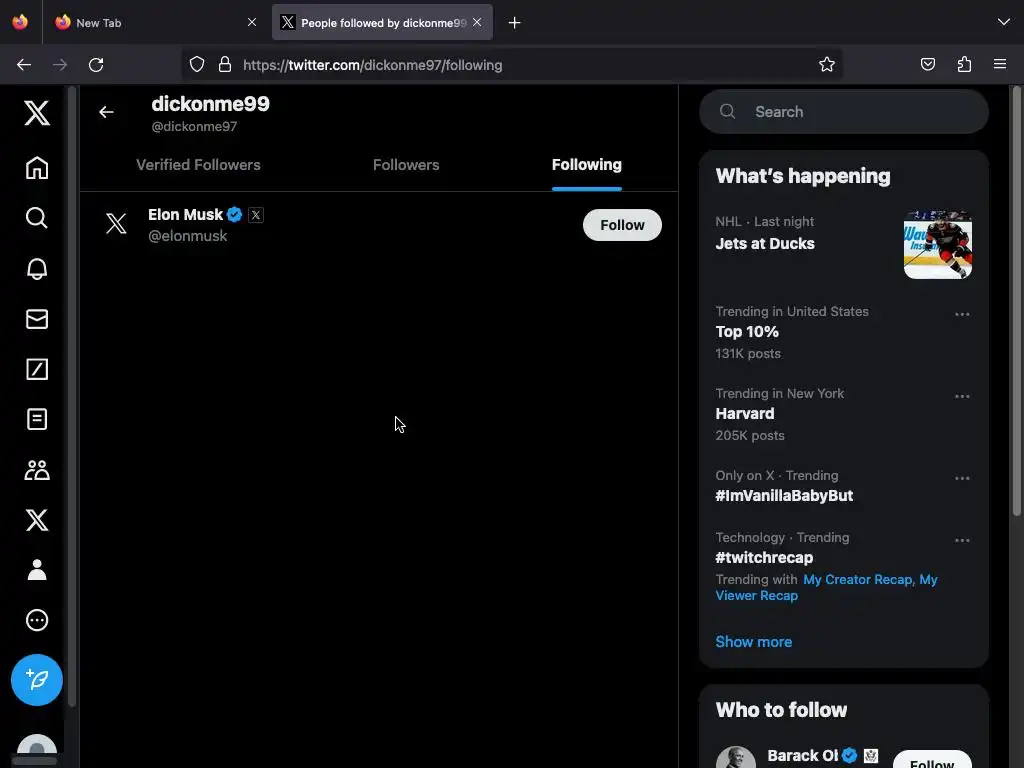The width and height of the screenshot is (1024, 768).
Task: Follow Elon Musk
Action: pyautogui.click(x=622, y=225)
